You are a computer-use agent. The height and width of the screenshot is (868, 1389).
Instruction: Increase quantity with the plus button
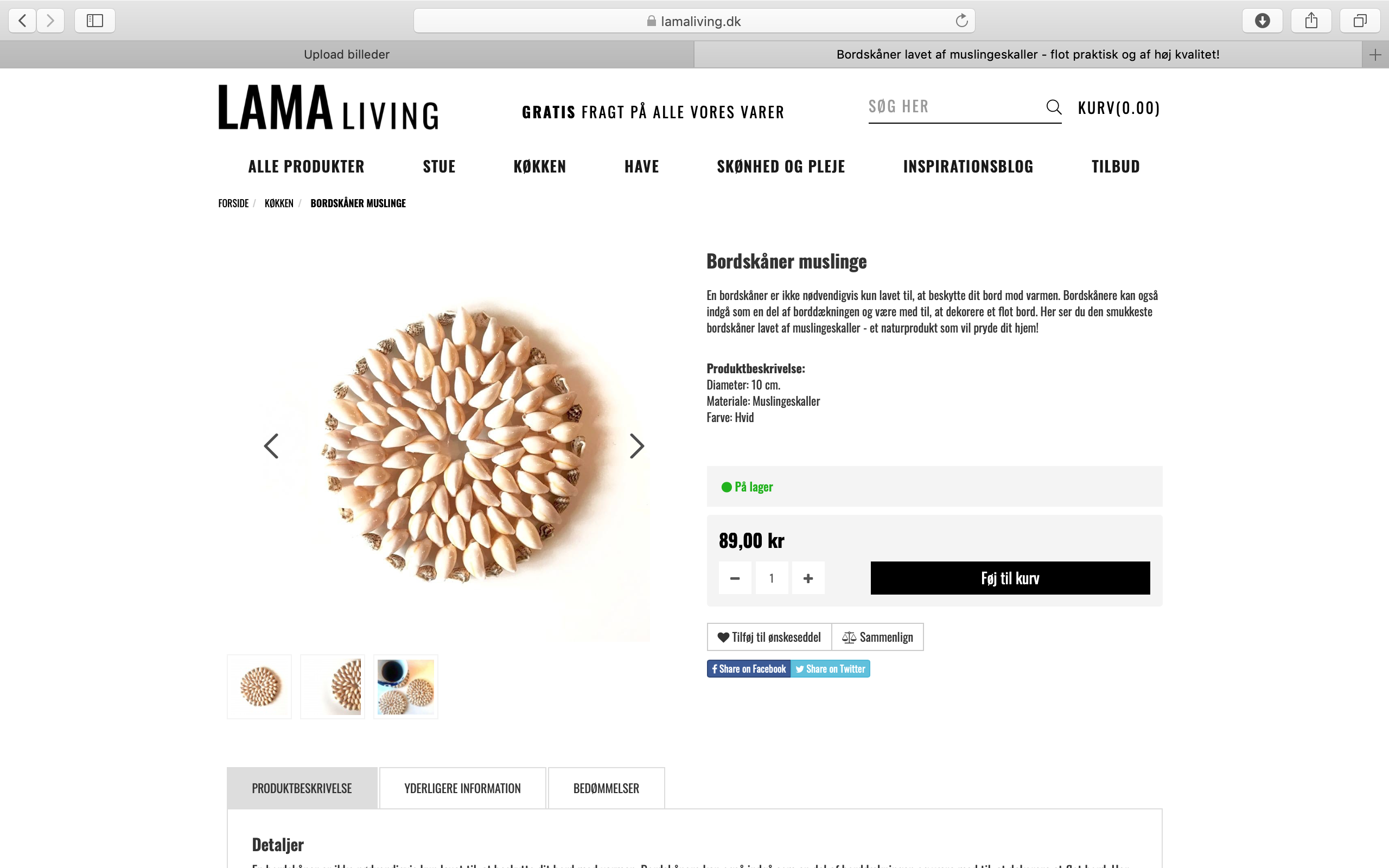(808, 578)
